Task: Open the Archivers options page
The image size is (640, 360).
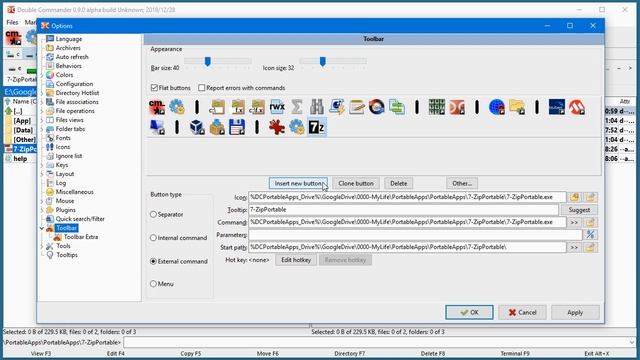Action: click(x=68, y=48)
